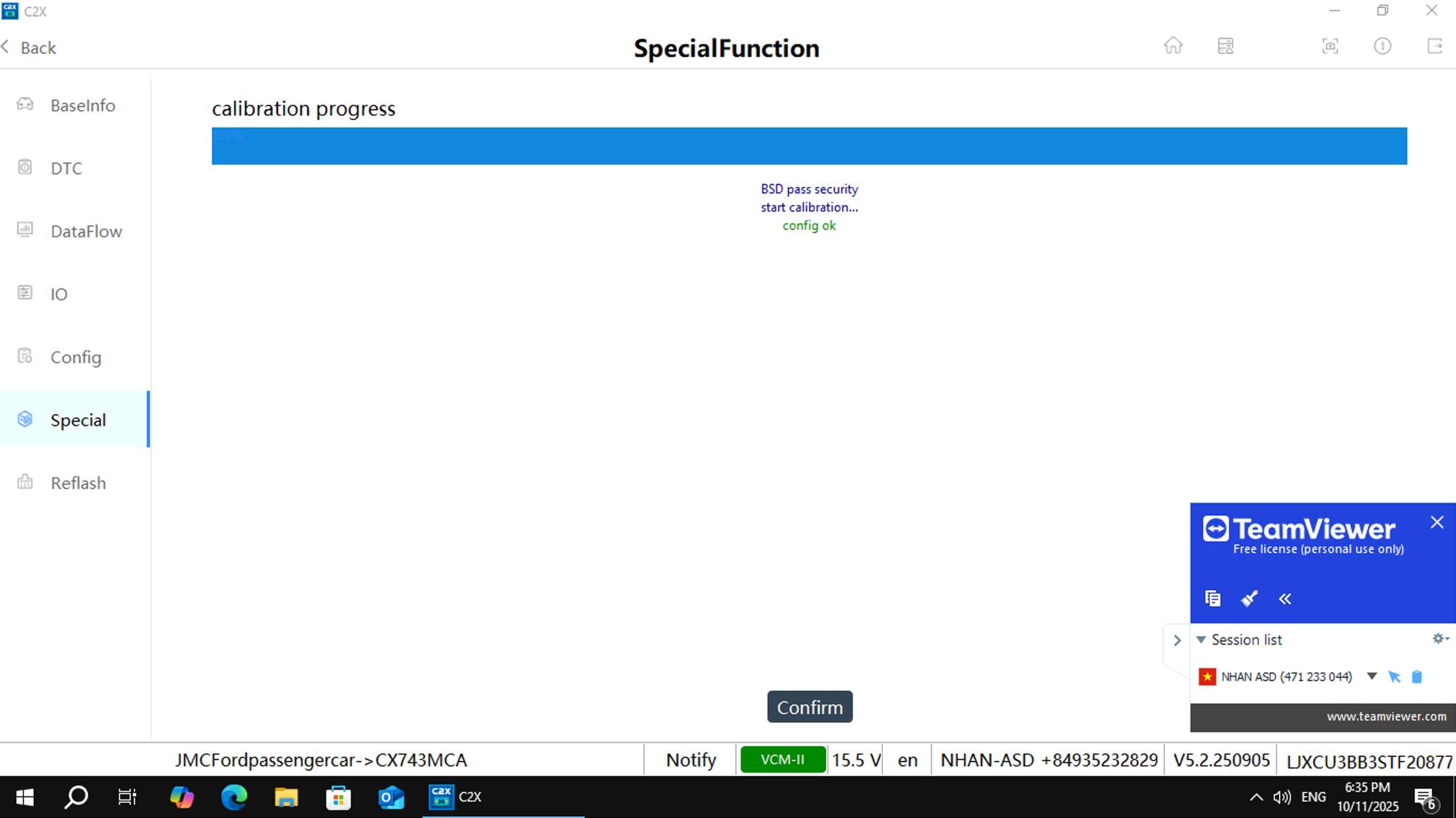The height and width of the screenshot is (818, 1456).
Task: Go Back using the arrow button
Action: click(28, 48)
